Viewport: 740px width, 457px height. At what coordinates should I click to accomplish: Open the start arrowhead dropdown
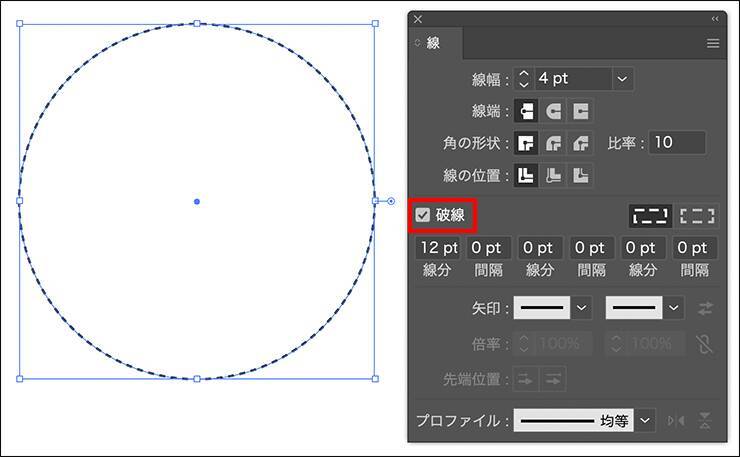pyautogui.click(x=582, y=308)
